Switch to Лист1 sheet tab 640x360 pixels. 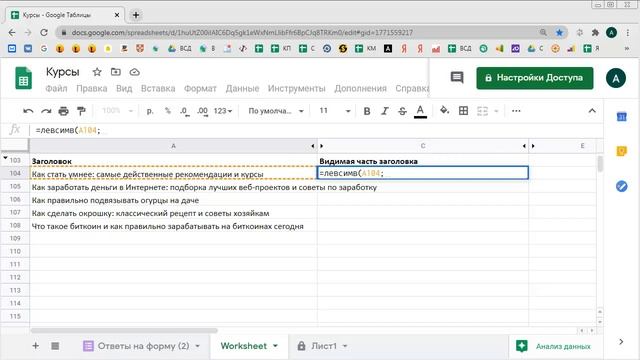point(324,346)
